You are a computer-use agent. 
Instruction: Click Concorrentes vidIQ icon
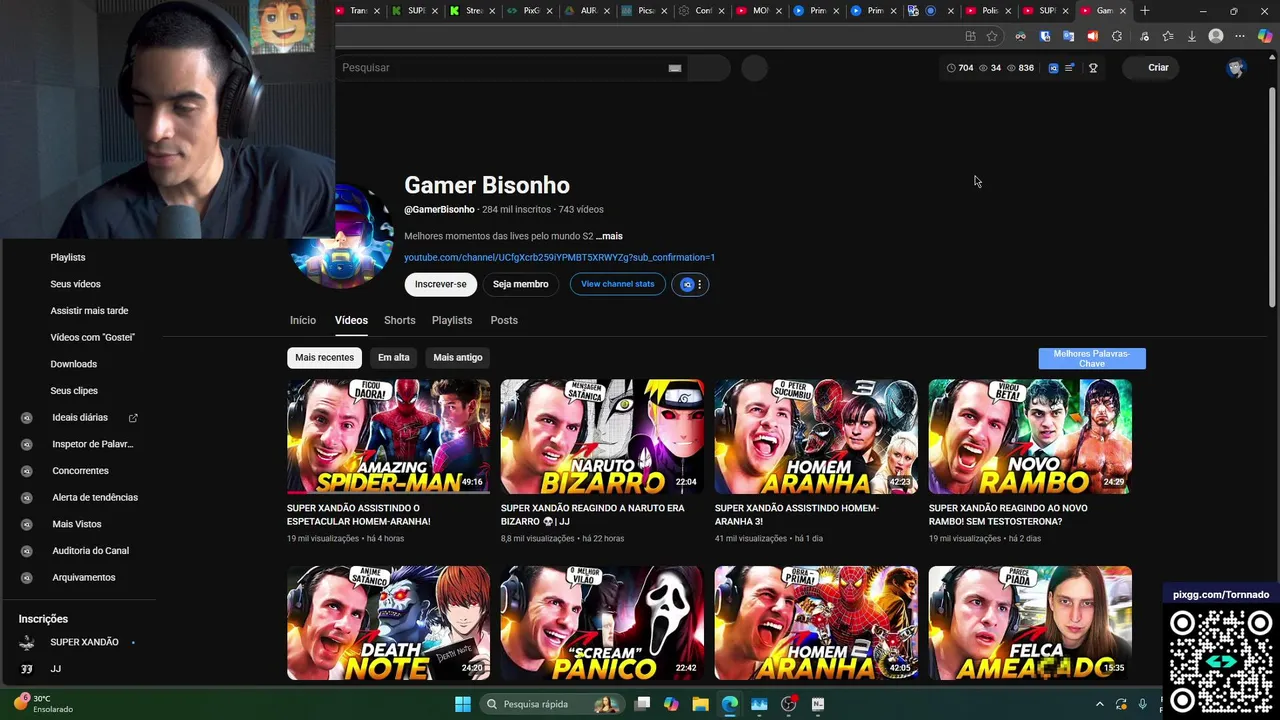click(x=27, y=471)
